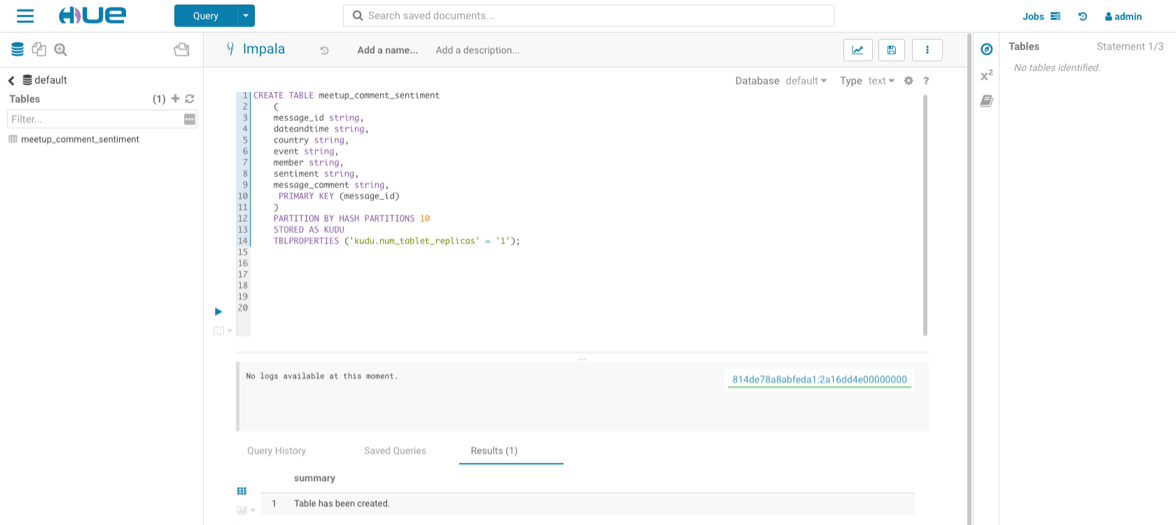Viewport: 1176px width, 525px height.
Task: Click the SQL editor scrollbar
Action: pyautogui.click(x=925, y=214)
